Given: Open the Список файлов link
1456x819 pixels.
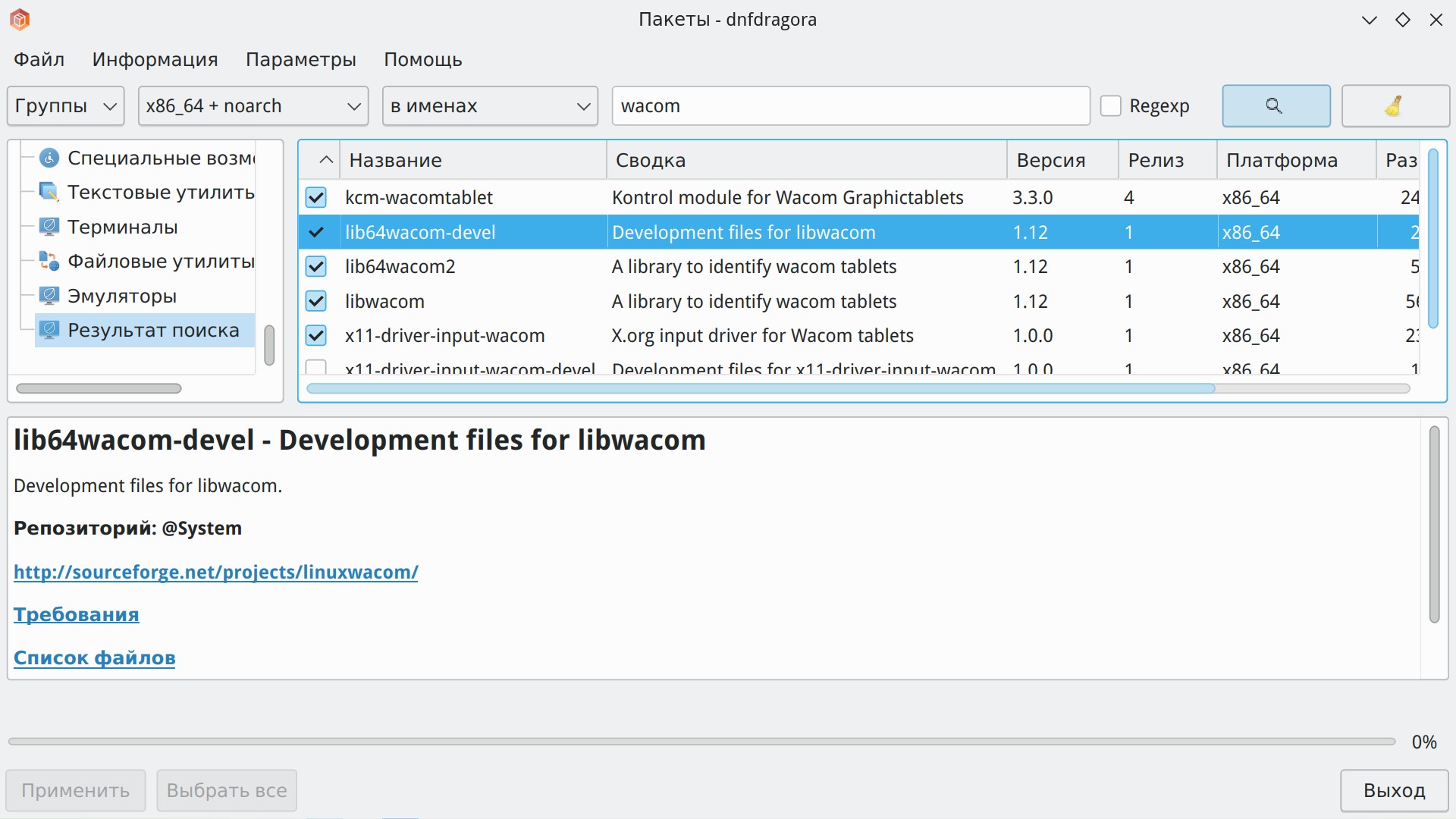Looking at the screenshot, I should [x=95, y=657].
